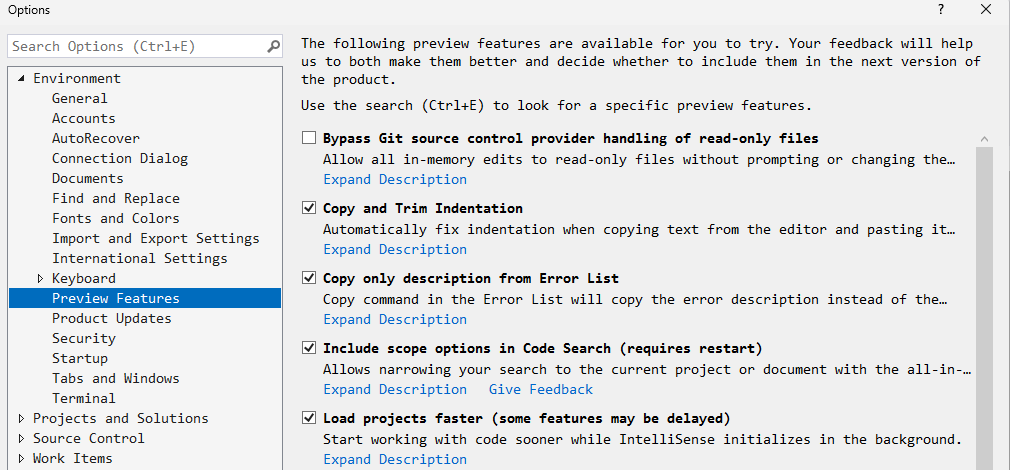The height and width of the screenshot is (470, 1010).
Task: Click the Help question mark icon
Action: [941, 10]
